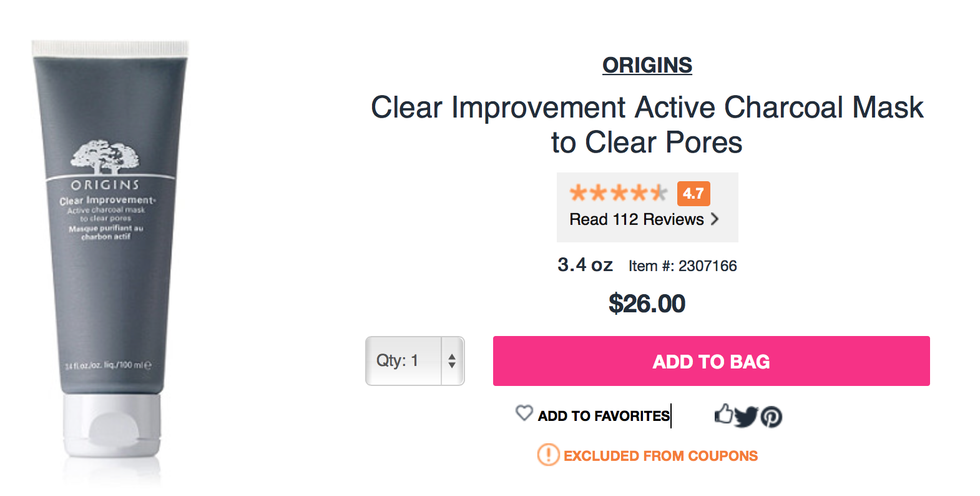Open the Qty: 1 quantity dropdown
Screen dimensions: 980x496
(x=403, y=361)
